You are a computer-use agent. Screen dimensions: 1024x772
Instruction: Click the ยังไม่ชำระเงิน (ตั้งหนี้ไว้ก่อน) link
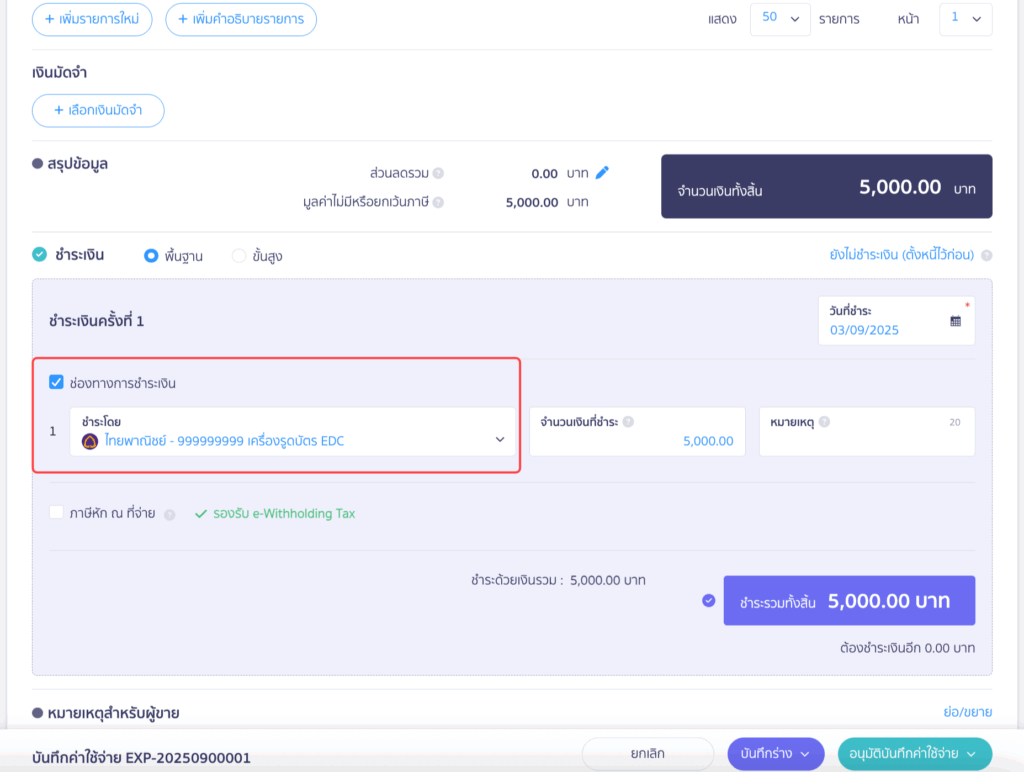point(901,255)
